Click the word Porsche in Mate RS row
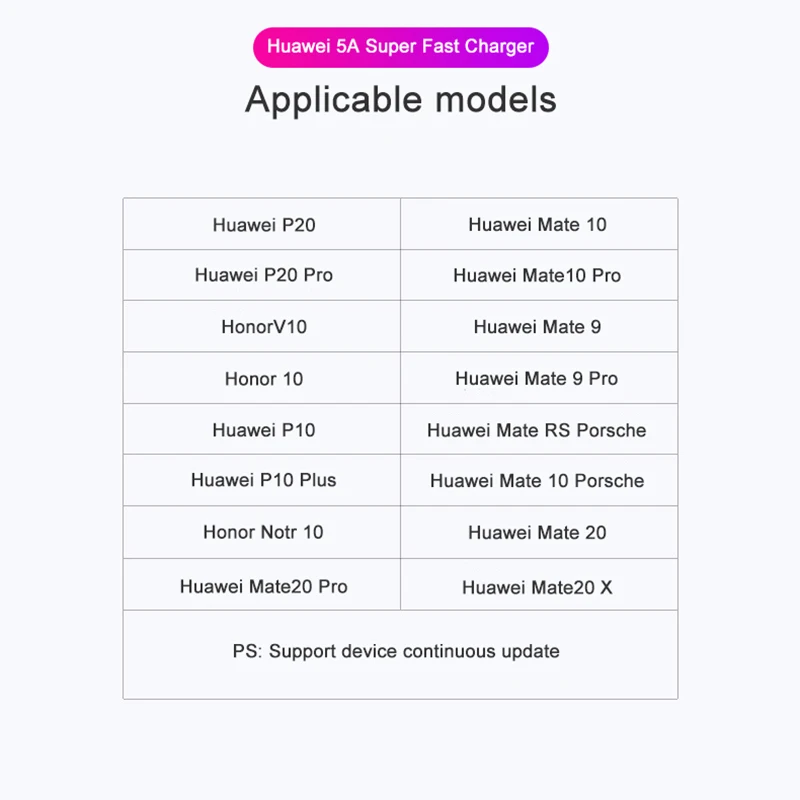 pos(610,430)
